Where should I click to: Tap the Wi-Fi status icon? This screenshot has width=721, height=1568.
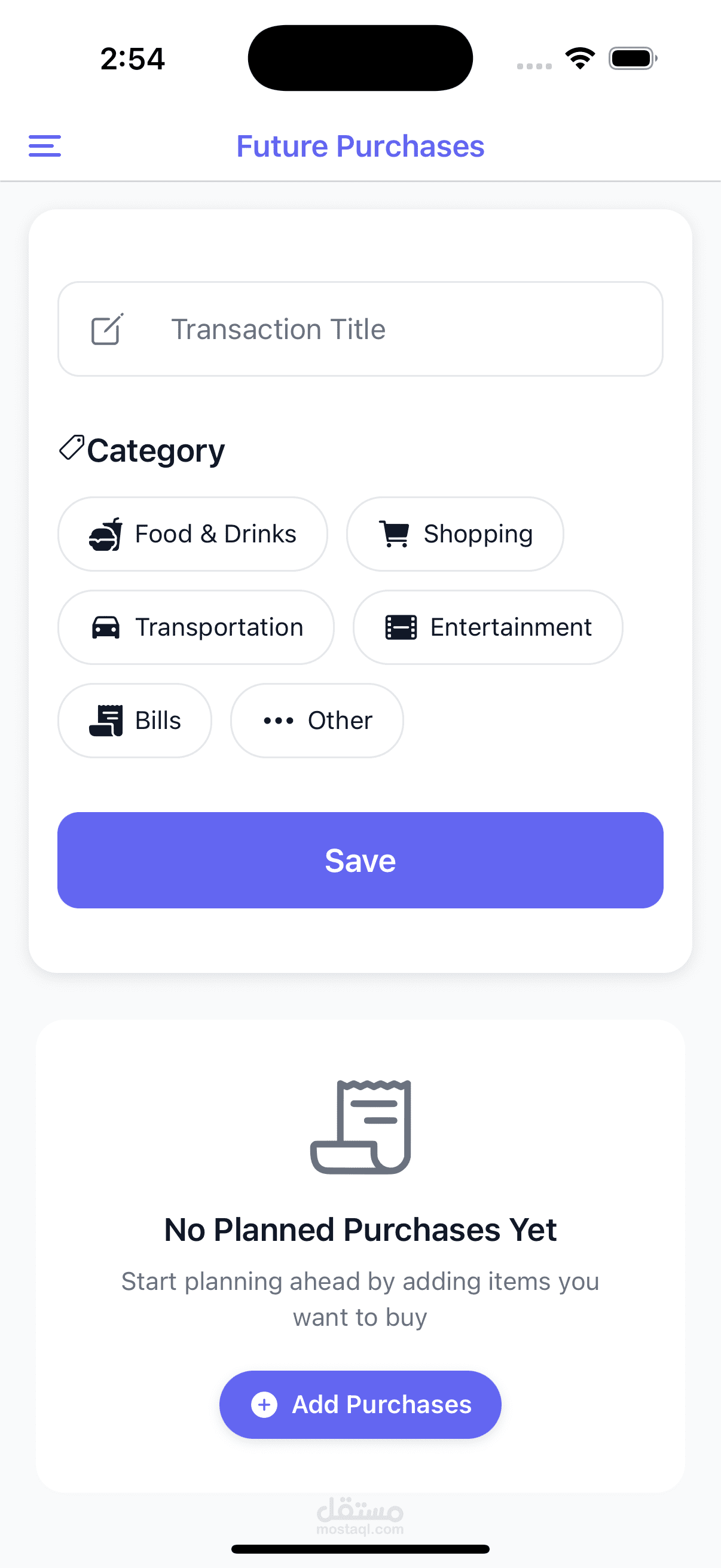click(580, 59)
